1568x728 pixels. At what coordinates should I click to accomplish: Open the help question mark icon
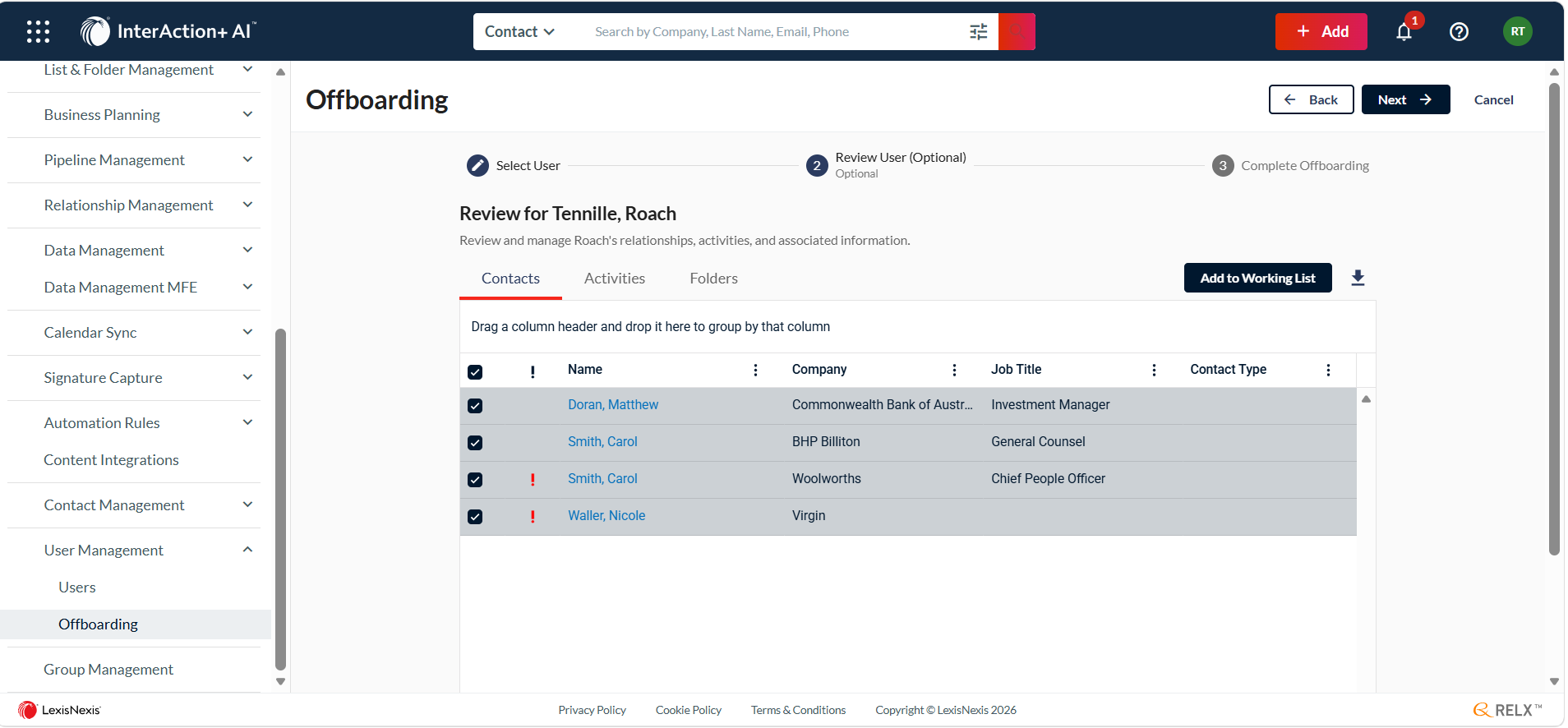pos(1459,32)
